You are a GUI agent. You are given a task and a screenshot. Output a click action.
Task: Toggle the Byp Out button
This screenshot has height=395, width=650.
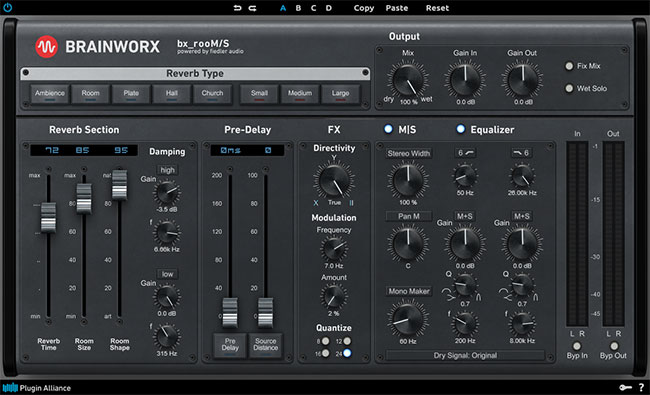pyautogui.click(x=614, y=346)
